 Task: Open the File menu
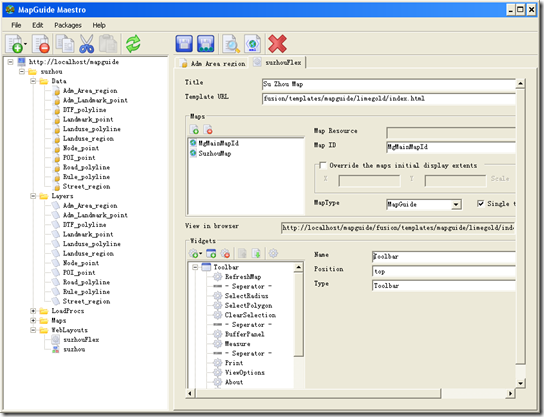coord(16,25)
